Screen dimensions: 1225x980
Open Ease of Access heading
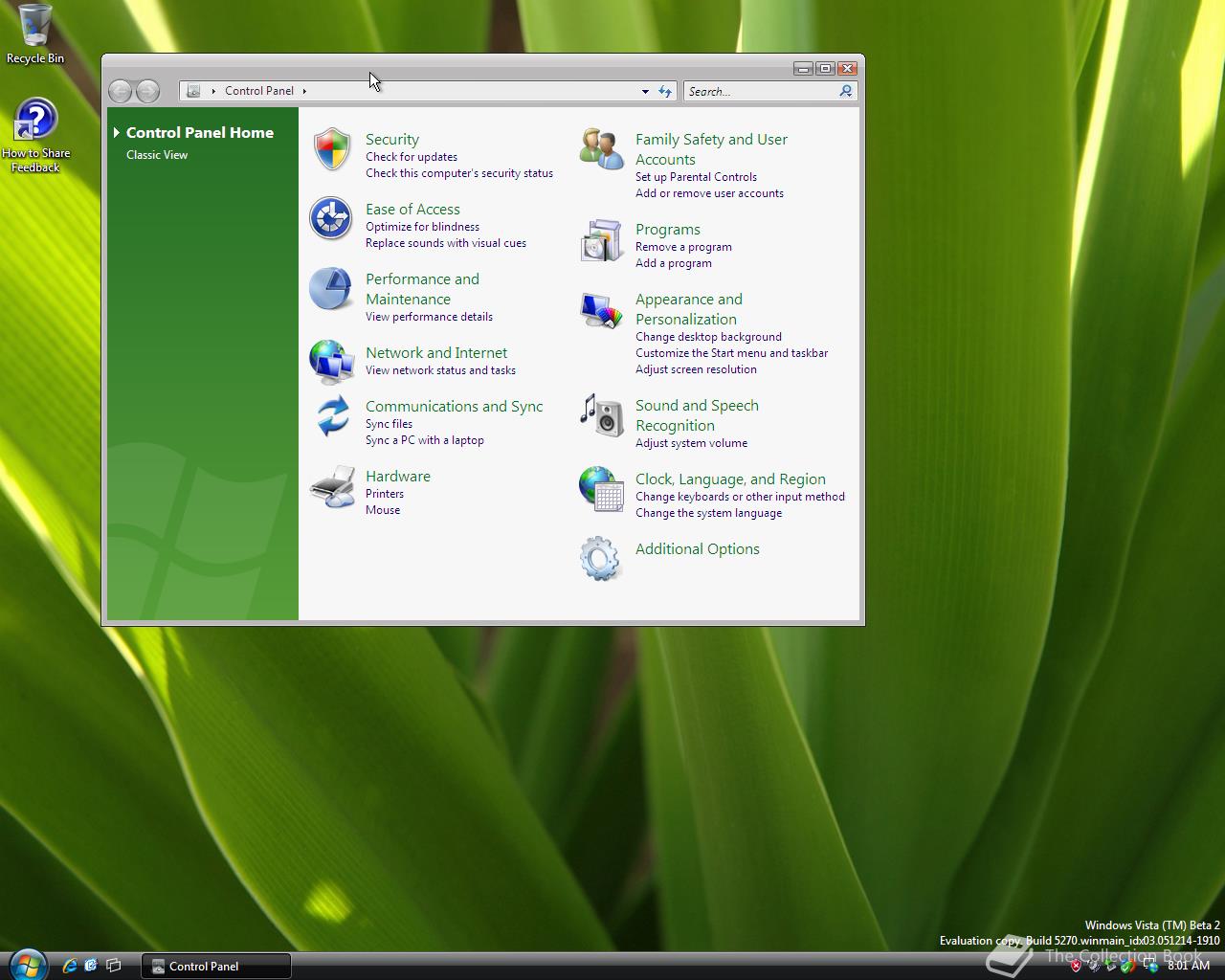point(412,209)
